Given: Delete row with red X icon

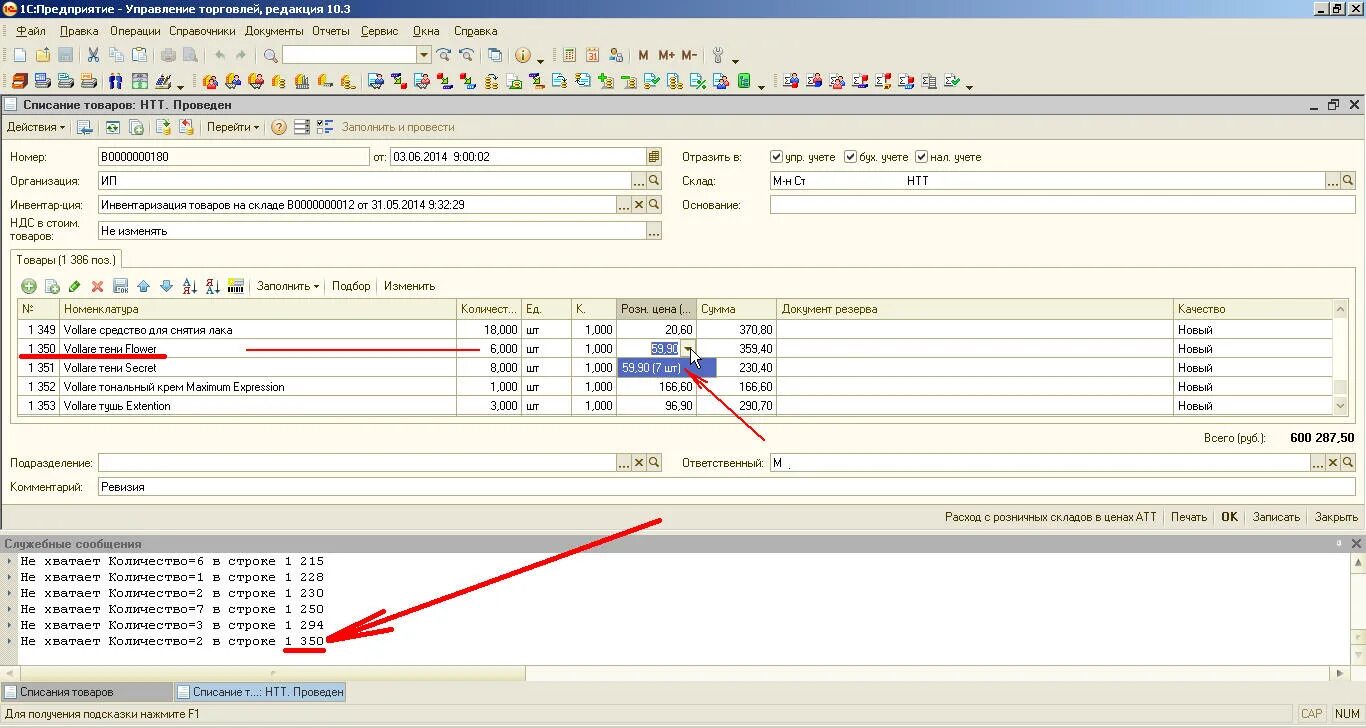Looking at the screenshot, I should click(x=97, y=286).
